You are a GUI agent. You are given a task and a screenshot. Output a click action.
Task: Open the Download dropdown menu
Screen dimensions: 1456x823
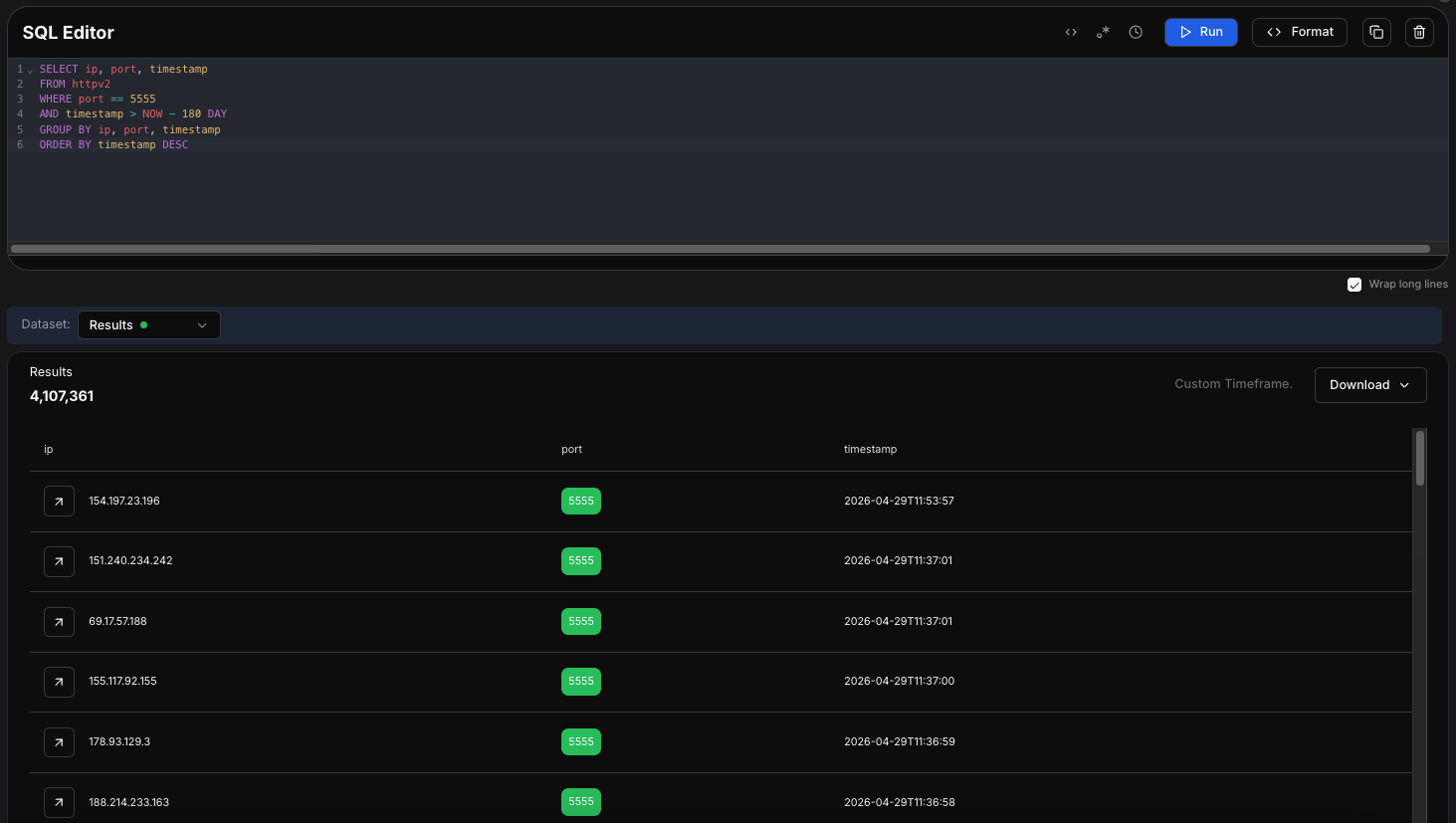point(1369,385)
